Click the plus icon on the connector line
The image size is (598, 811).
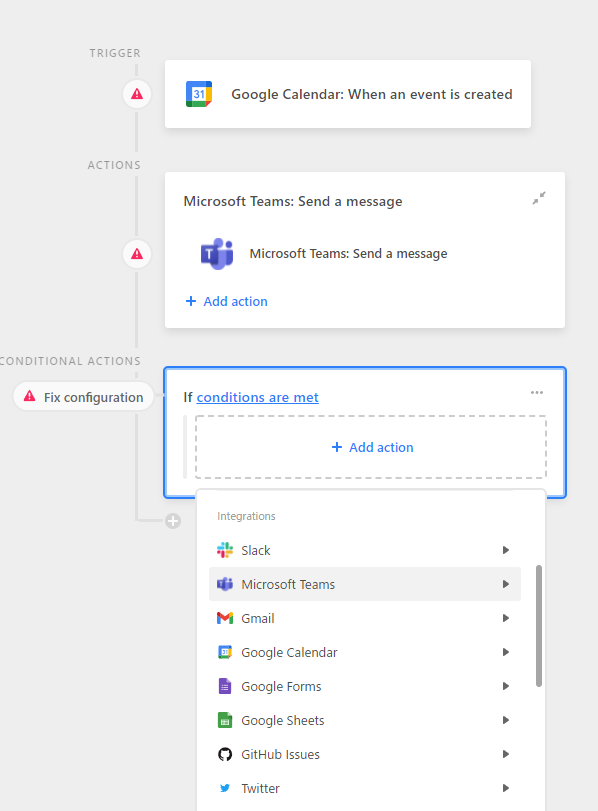pyautogui.click(x=172, y=521)
